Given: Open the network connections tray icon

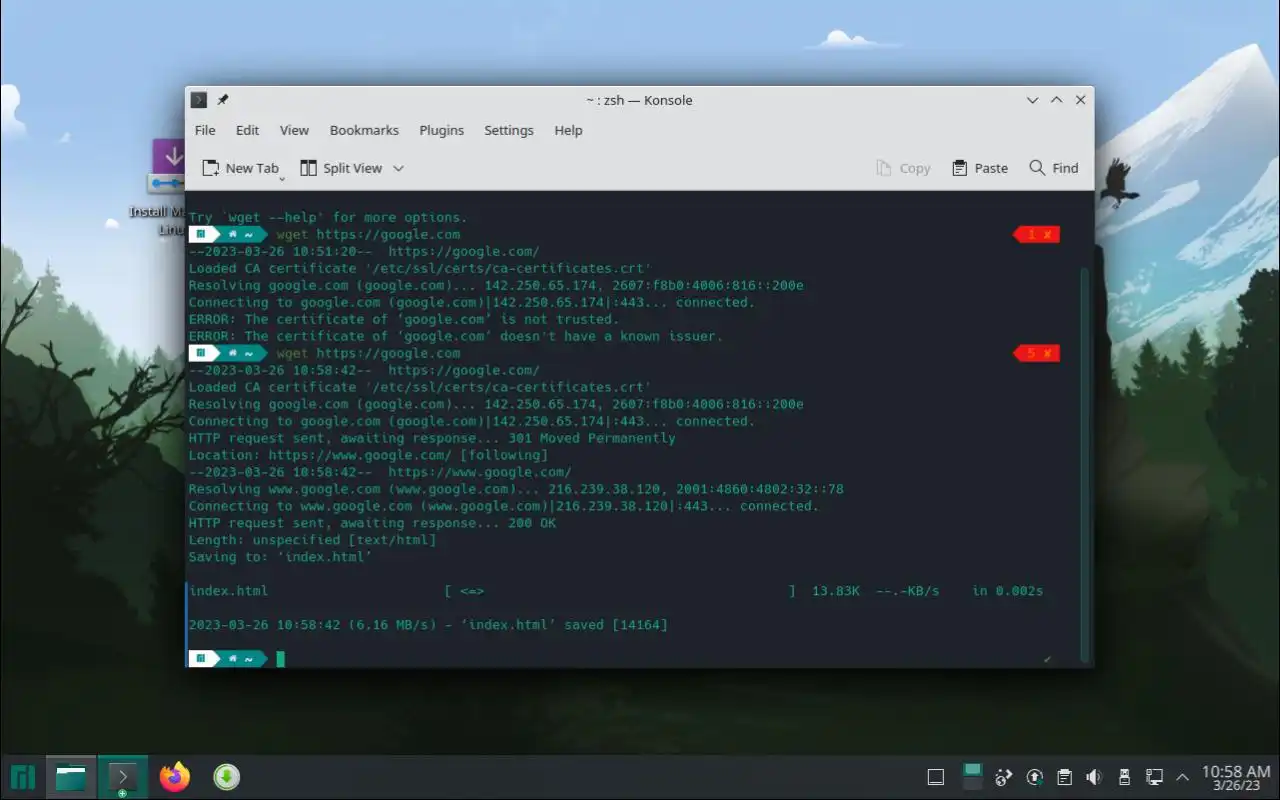Looking at the screenshot, I should pos(1154,777).
